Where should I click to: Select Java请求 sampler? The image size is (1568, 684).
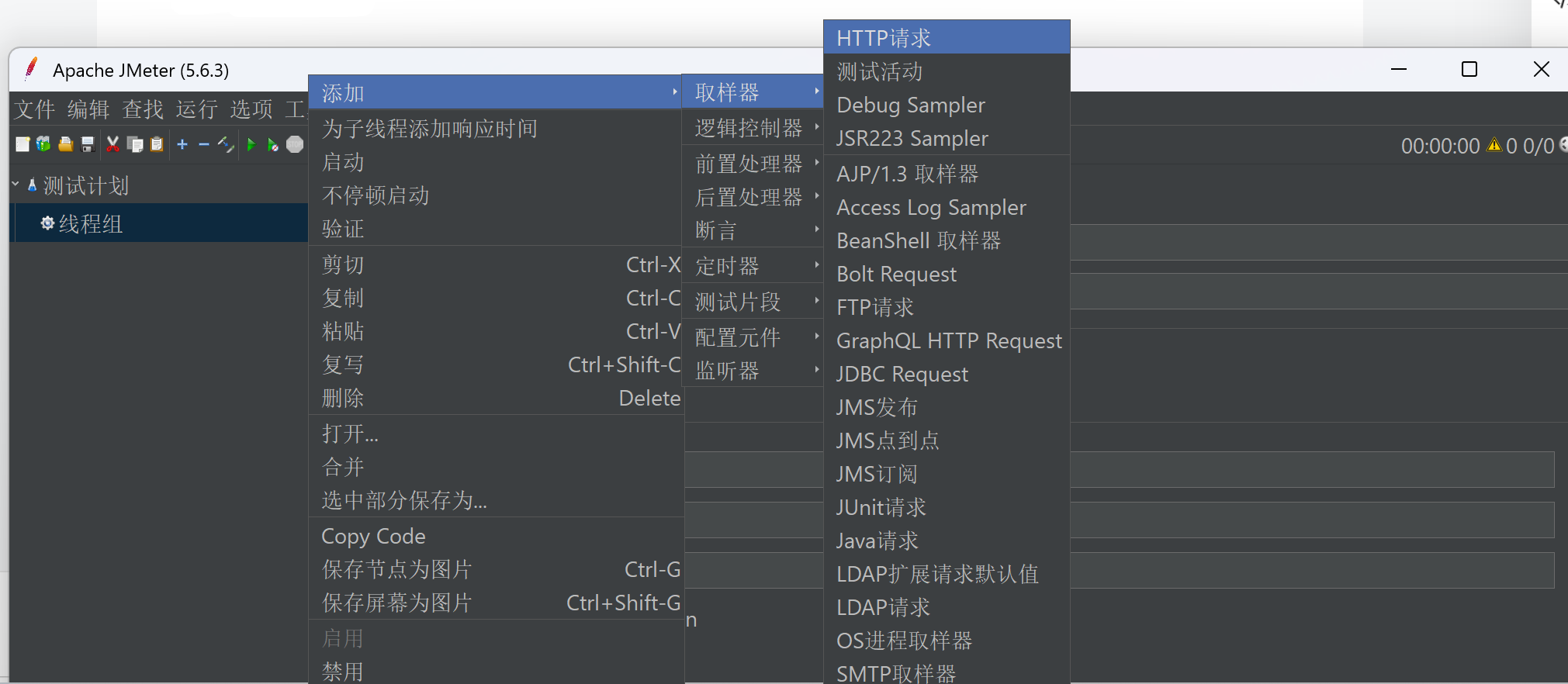click(947, 541)
